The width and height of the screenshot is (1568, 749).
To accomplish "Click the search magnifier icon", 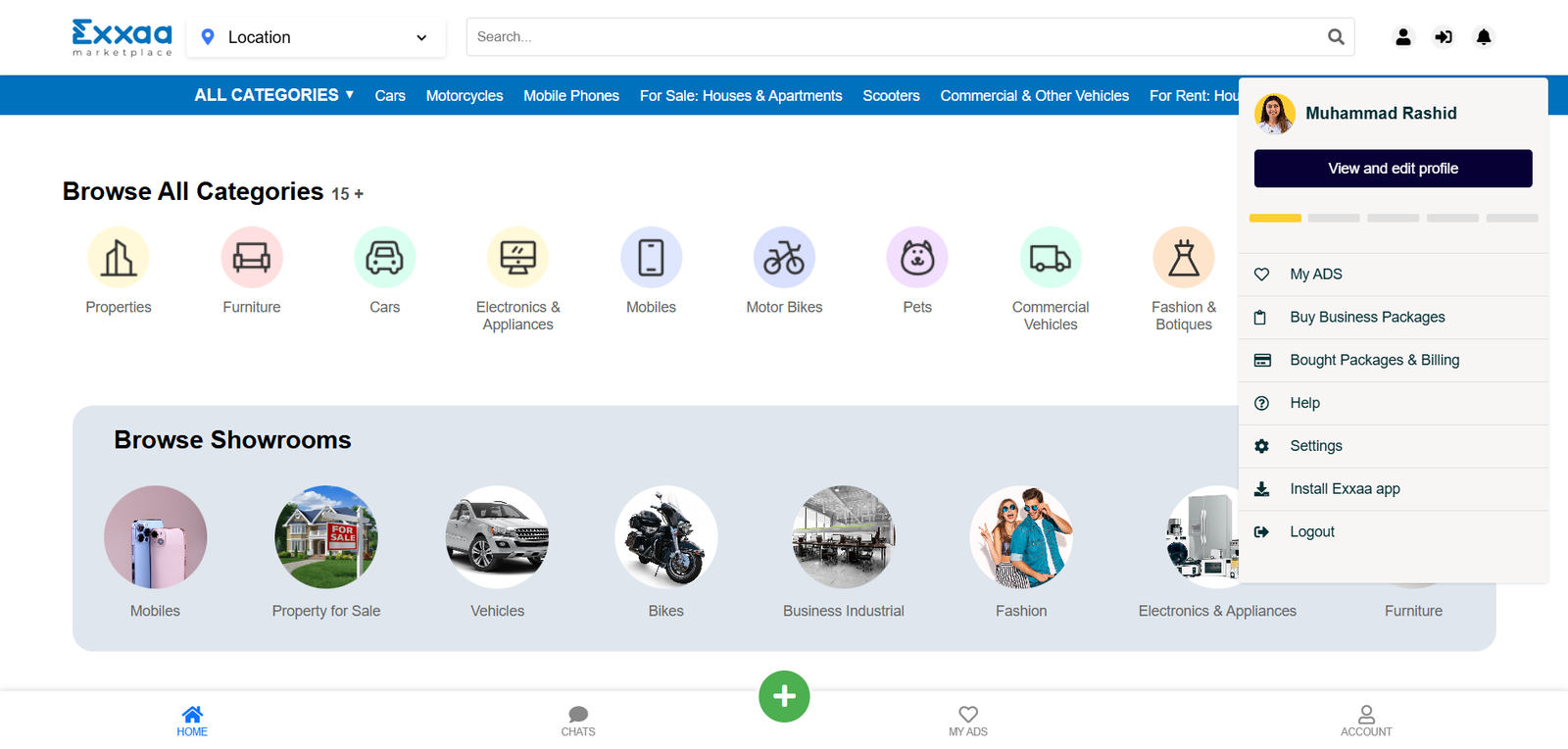I will [x=1336, y=37].
